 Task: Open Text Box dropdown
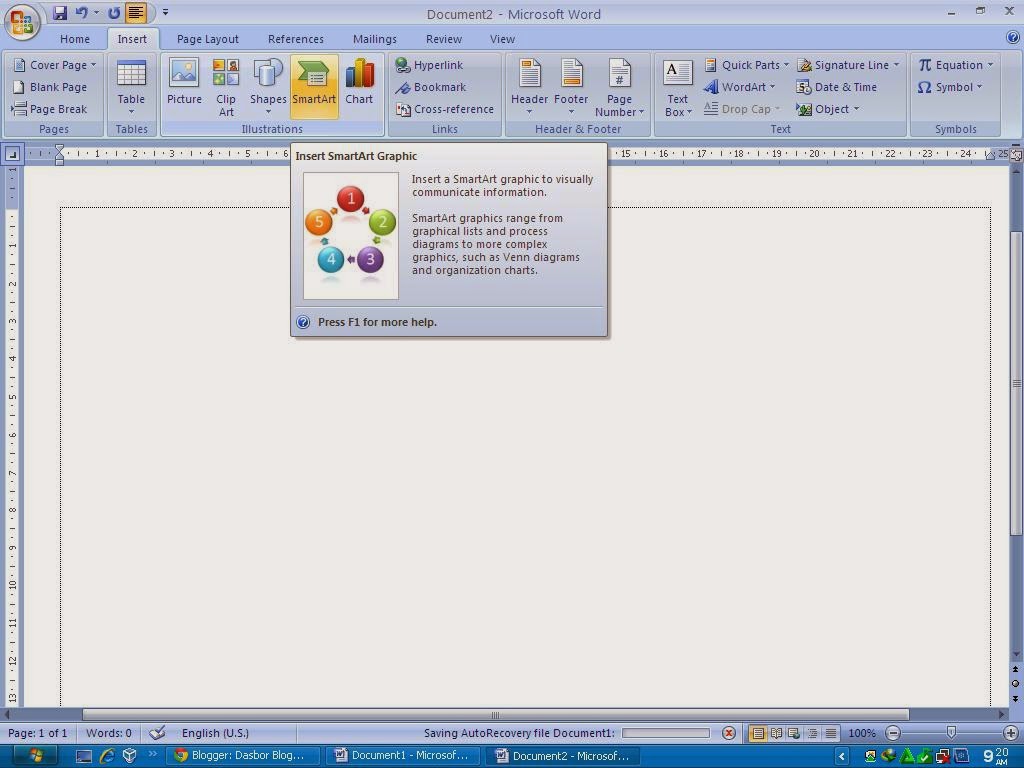coord(677,88)
